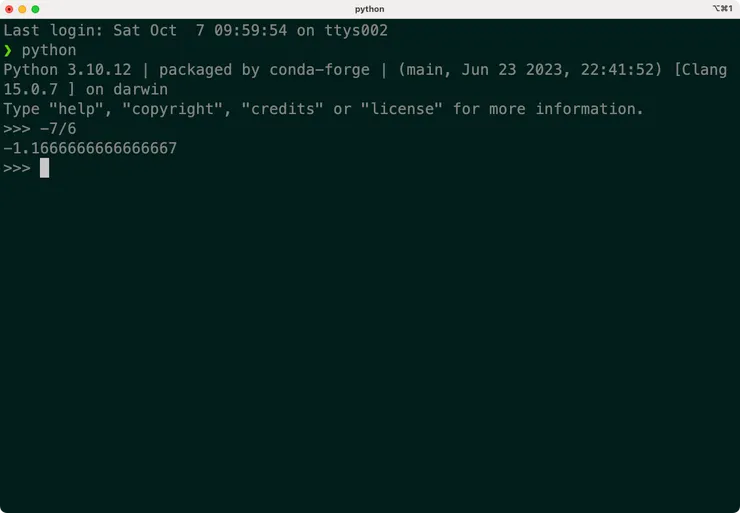The height and width of the screenshot is (513, 740).
Task: Click the green shell prompt arrow
Action: tap(8, 50)
